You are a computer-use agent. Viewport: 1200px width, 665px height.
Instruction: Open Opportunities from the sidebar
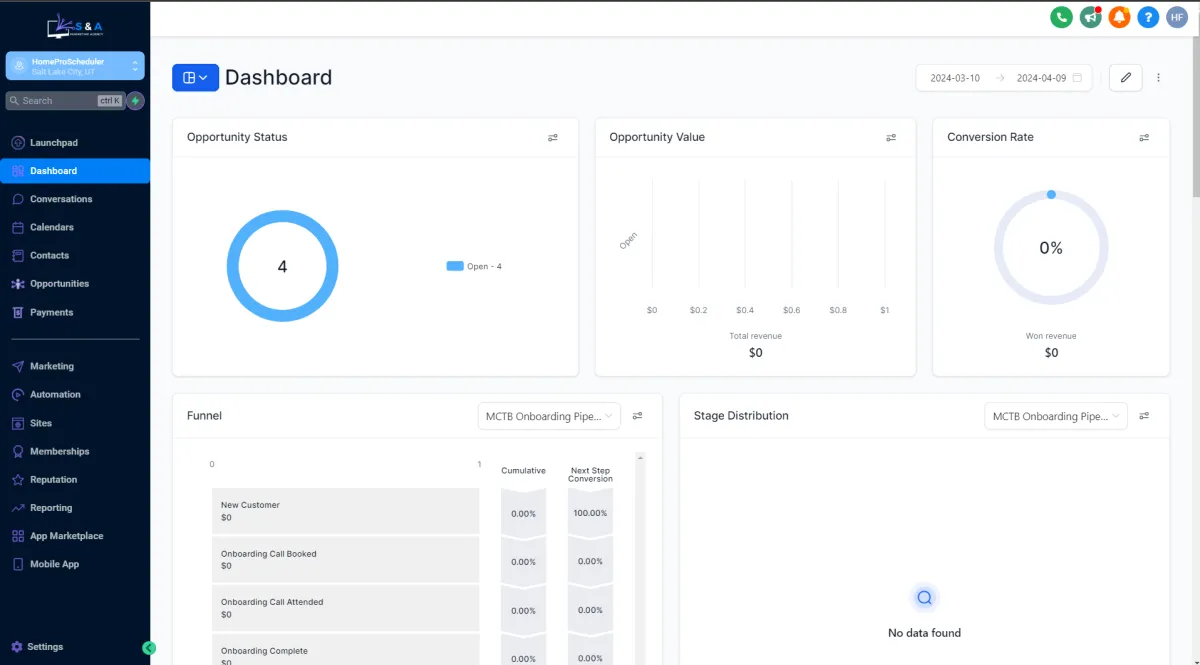pos(75,284)
